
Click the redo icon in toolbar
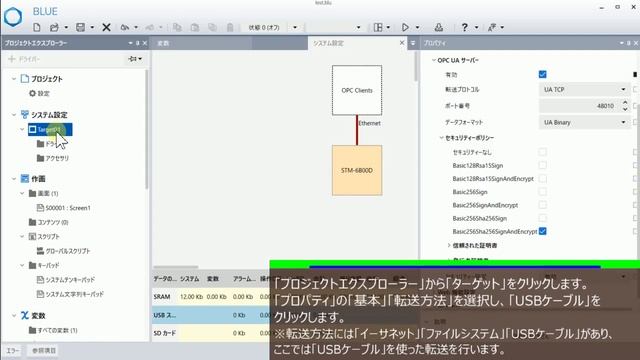pyautogui.click(x=150, y=27)
